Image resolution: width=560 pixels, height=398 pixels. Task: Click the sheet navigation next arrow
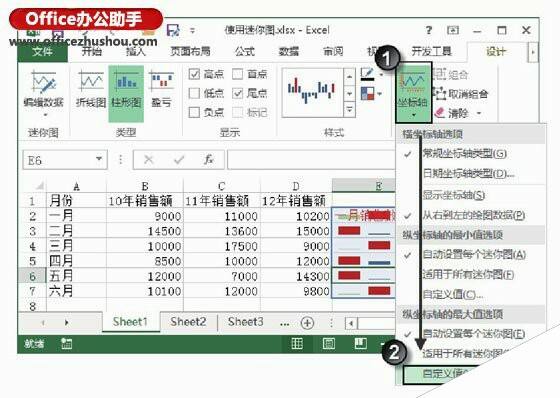point(66,323)
